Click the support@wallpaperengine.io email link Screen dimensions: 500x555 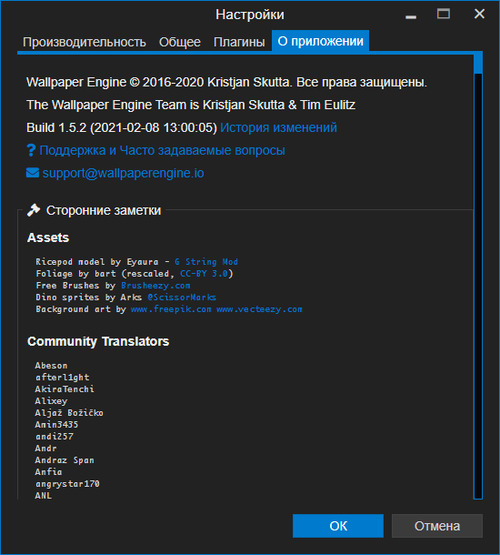[x=123, y=173]
